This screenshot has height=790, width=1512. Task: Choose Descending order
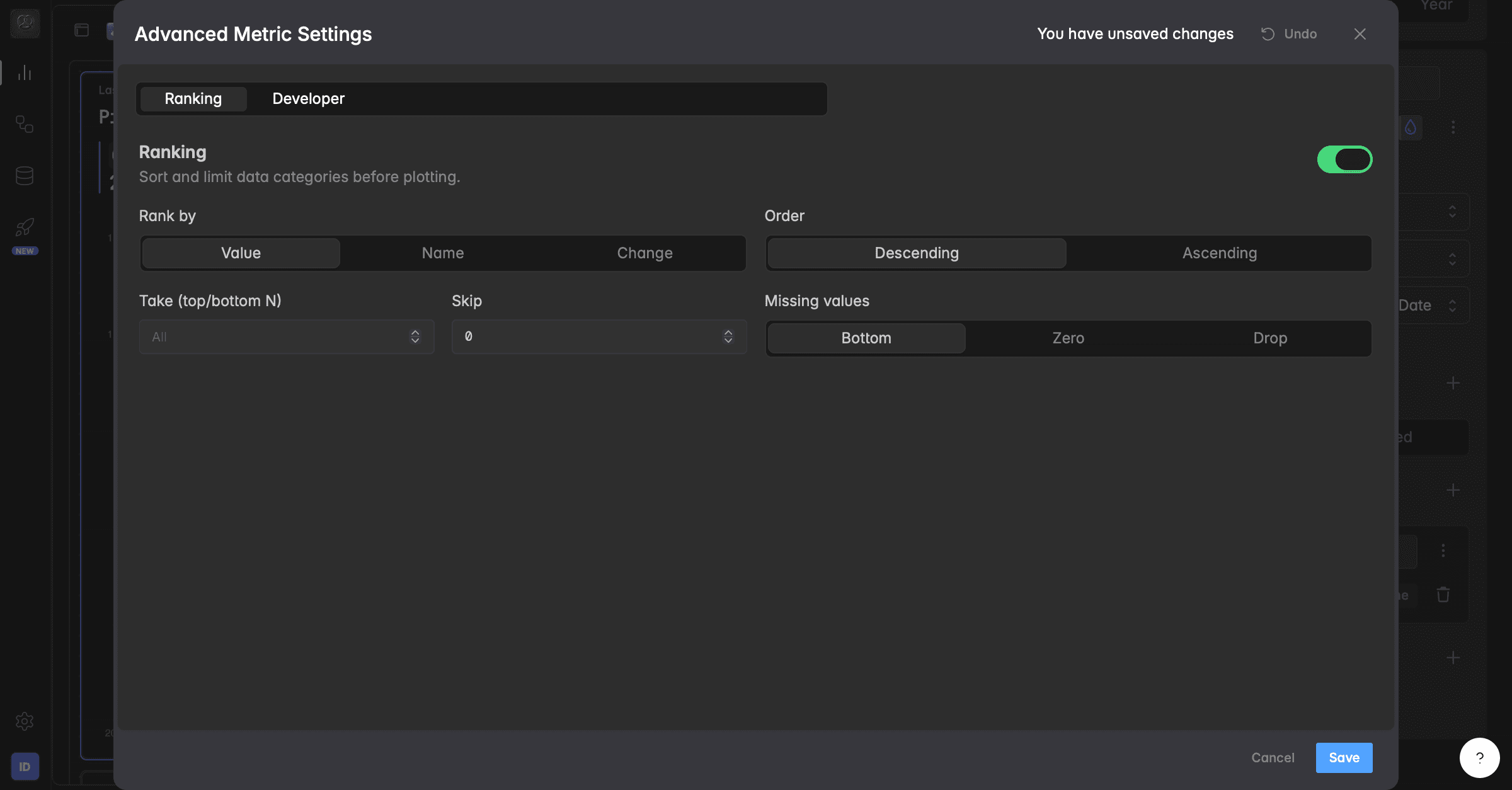(917, 253)
